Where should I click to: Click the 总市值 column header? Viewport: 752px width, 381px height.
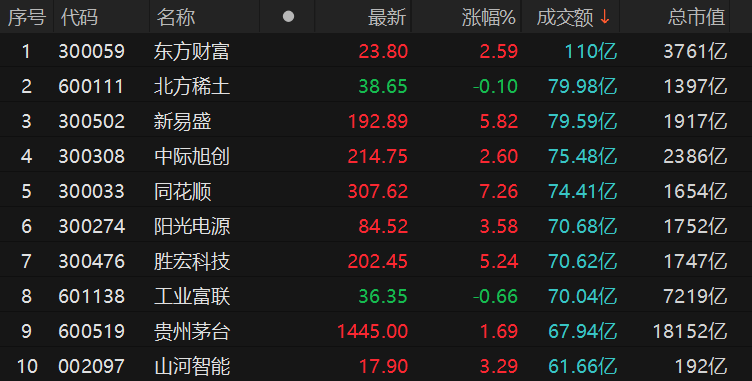696,17
